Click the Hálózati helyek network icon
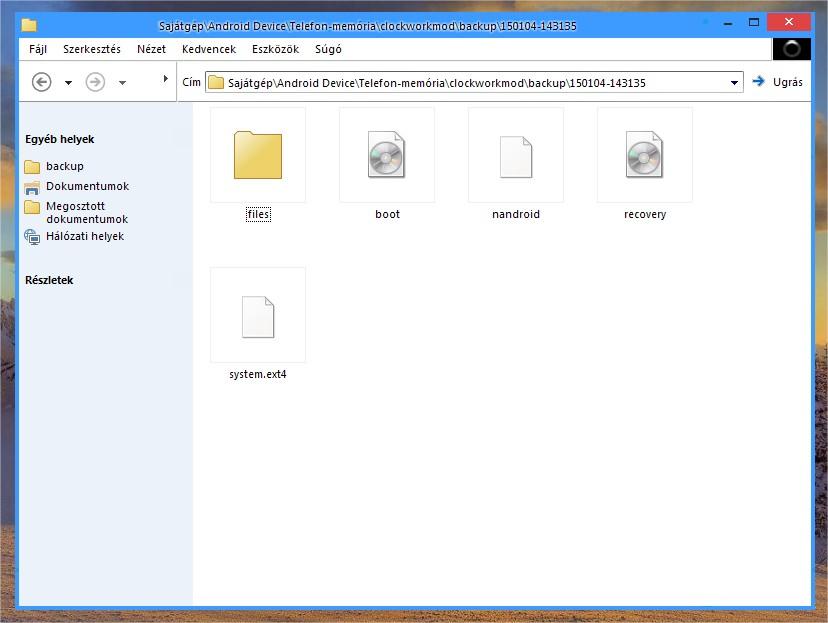The width and height of the screenshot is (828, 623). pos(32,237)
